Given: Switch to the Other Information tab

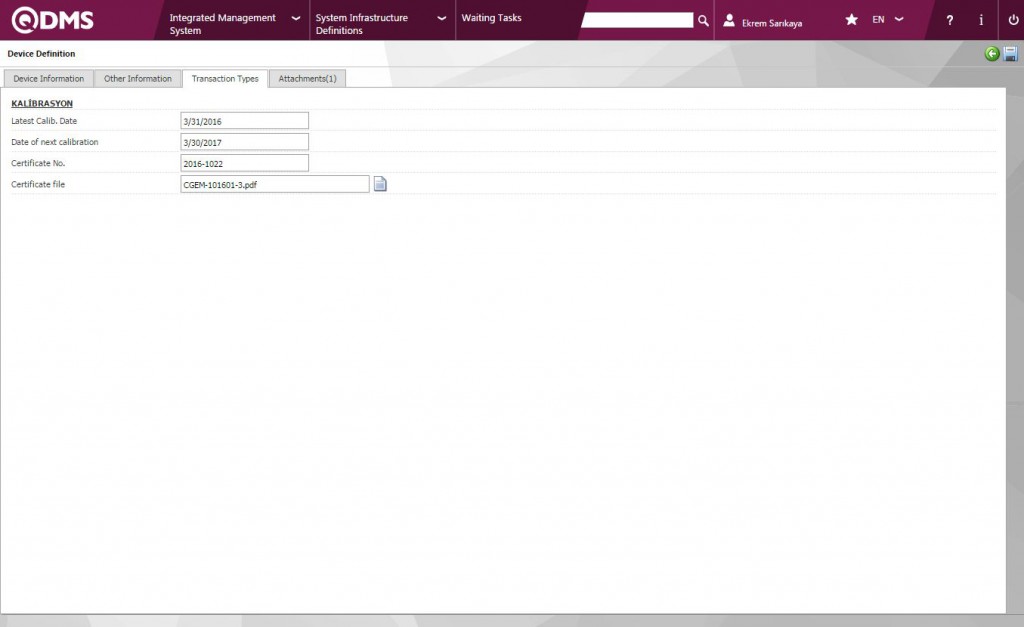Looking at the screenshot, I should tap(138, 79).
